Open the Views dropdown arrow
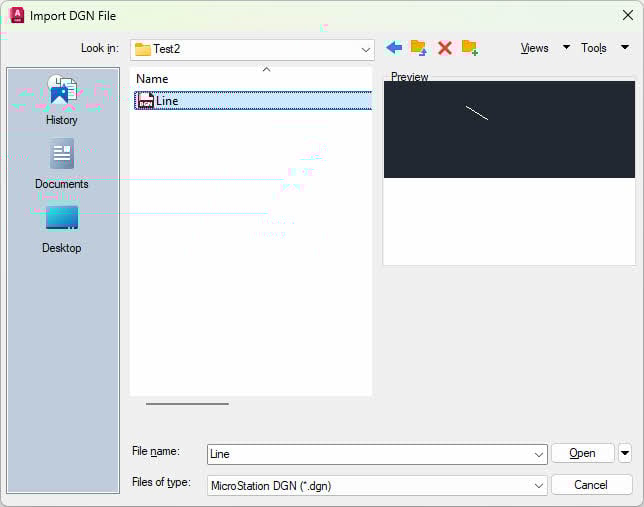This screenshot has width=644, height=507. click(566, 47)
